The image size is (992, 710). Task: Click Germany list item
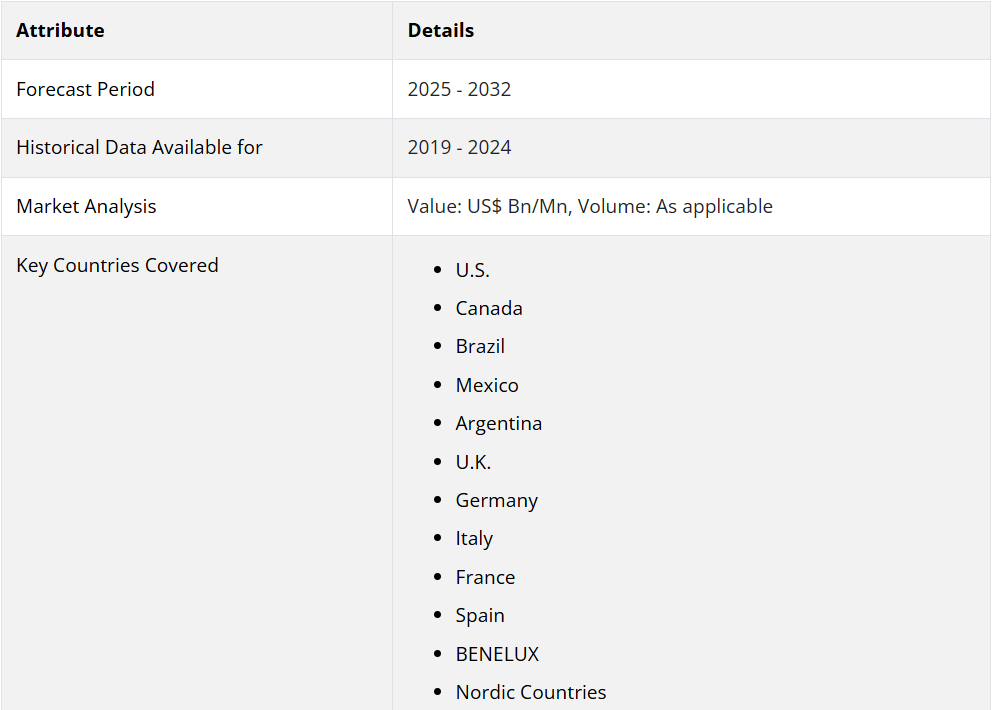[x=497, y=501]
